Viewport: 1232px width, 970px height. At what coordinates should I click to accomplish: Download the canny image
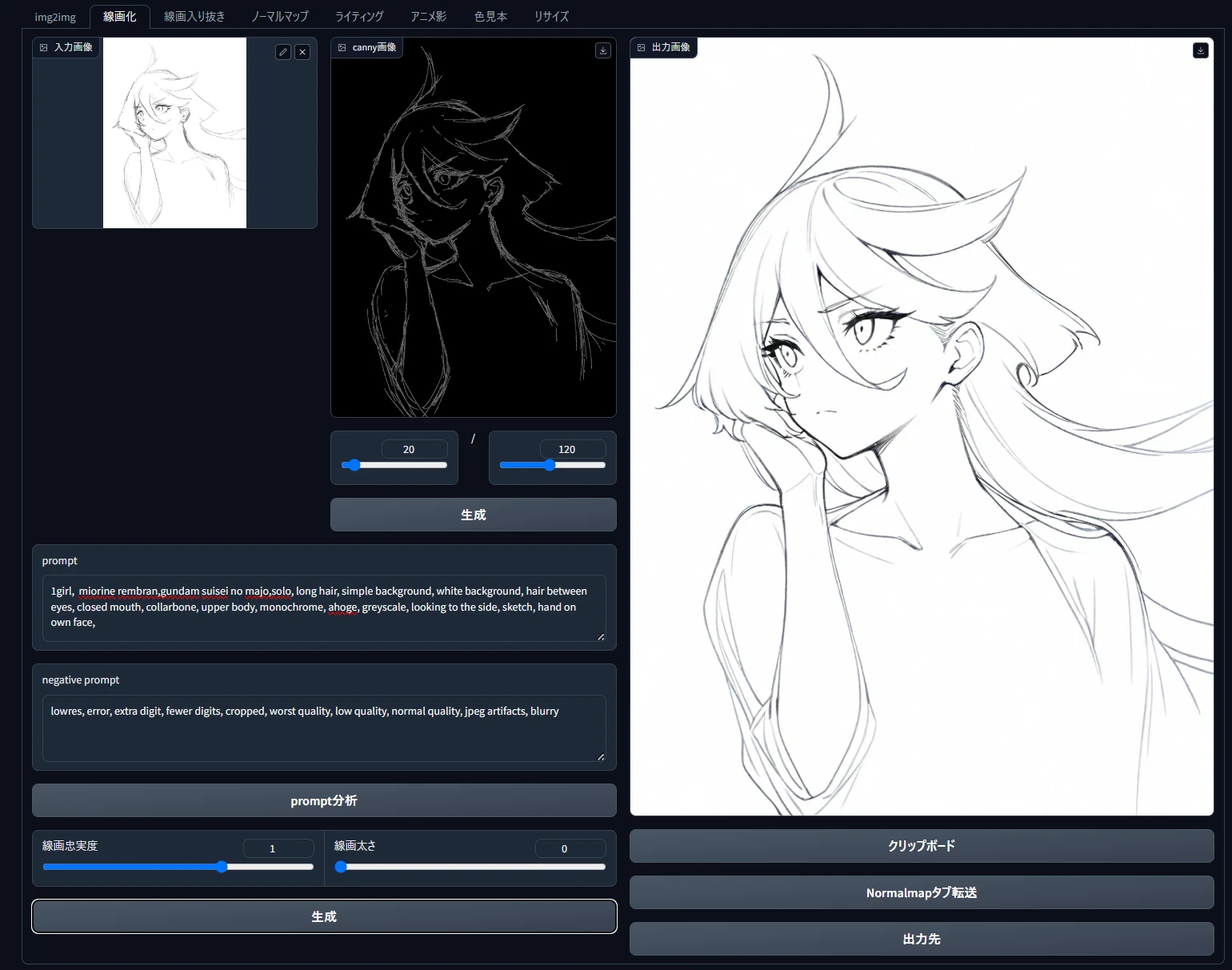coord(603,50)
